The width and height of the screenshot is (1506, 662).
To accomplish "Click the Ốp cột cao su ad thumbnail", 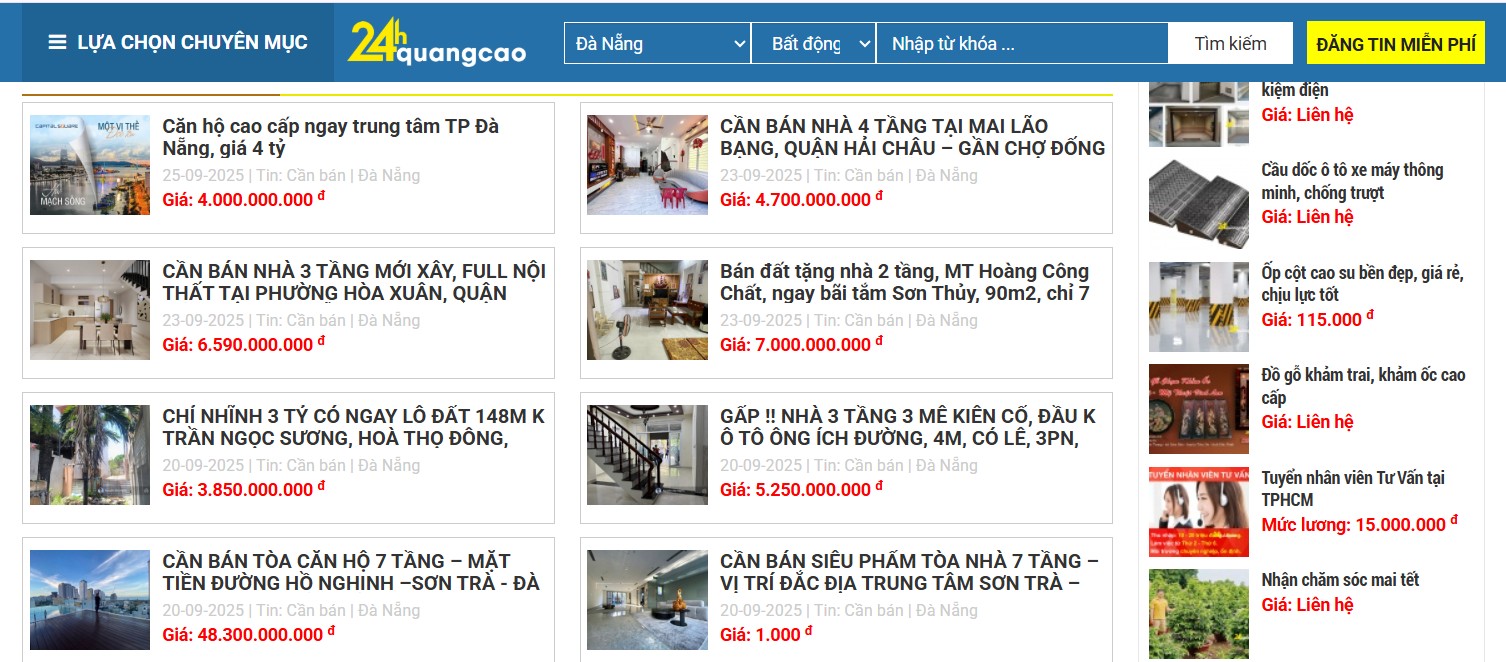I will pos(1198,307).
